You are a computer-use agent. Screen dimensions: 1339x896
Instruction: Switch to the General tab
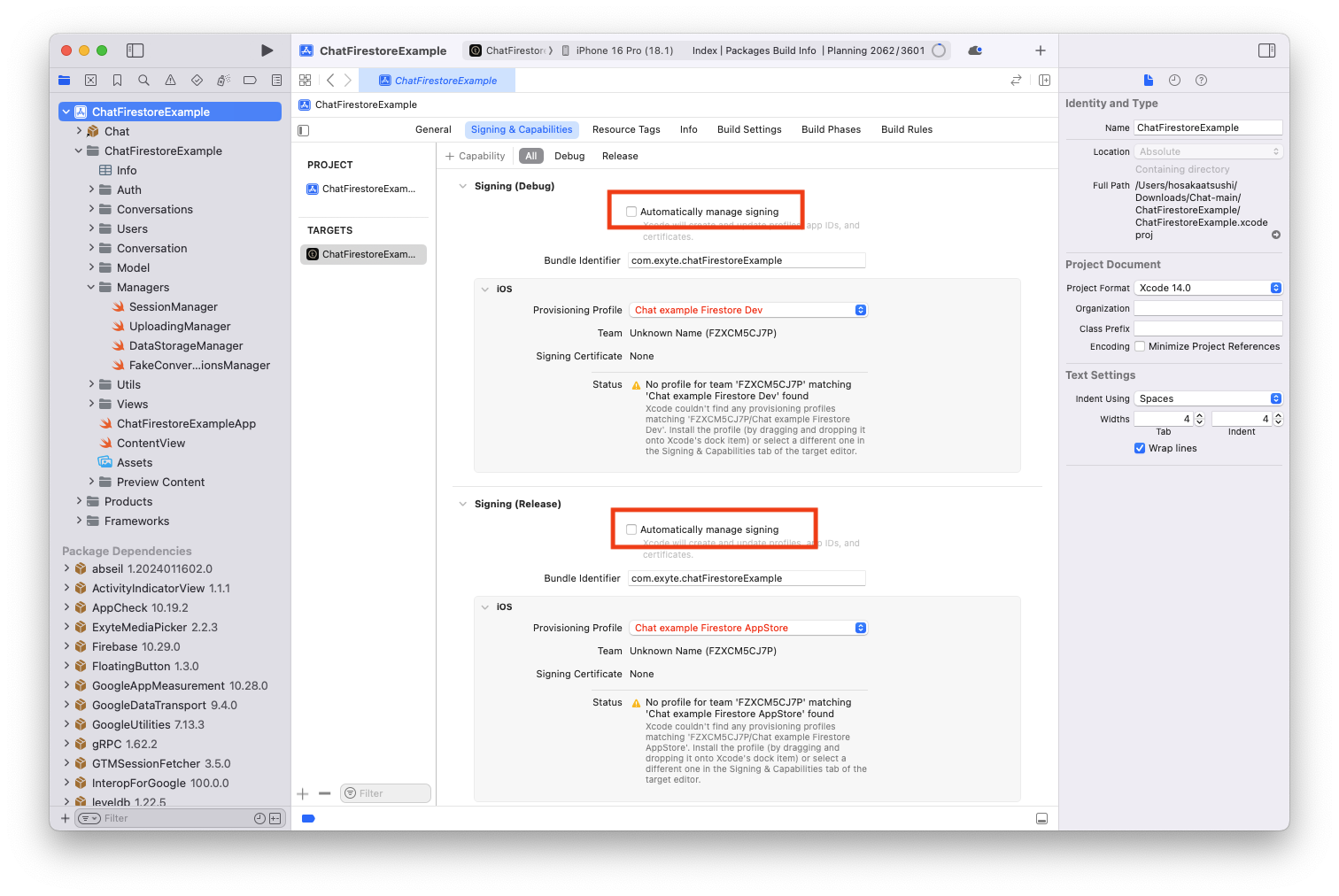[x=433, y=129]
